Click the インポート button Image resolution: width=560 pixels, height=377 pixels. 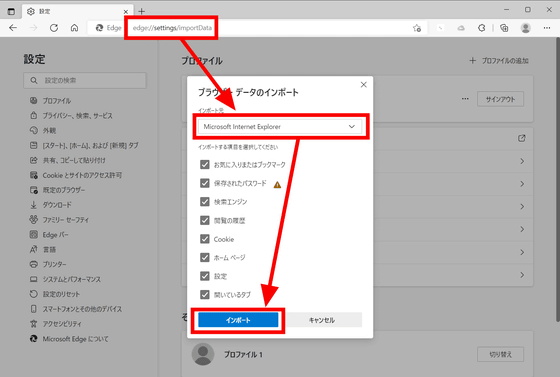(x=238, y=320)
